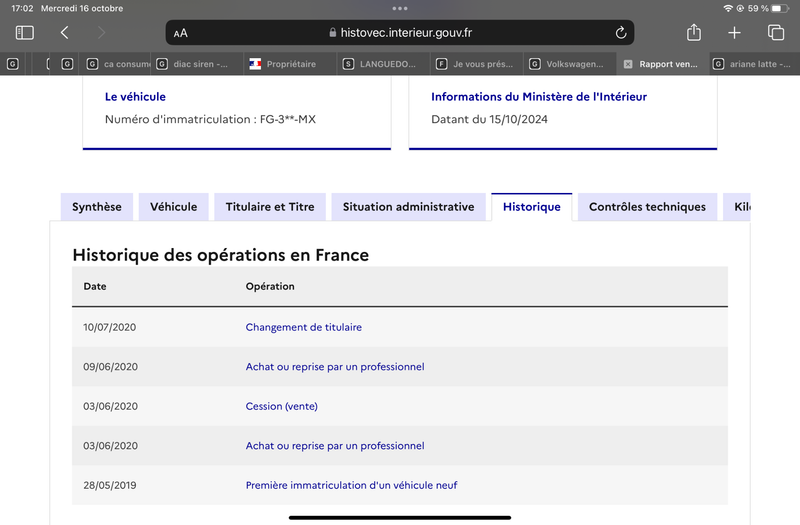This screenshot has width=800, height=525.
Task: Click the Cession (vente) operation
Action: [282, 406]
